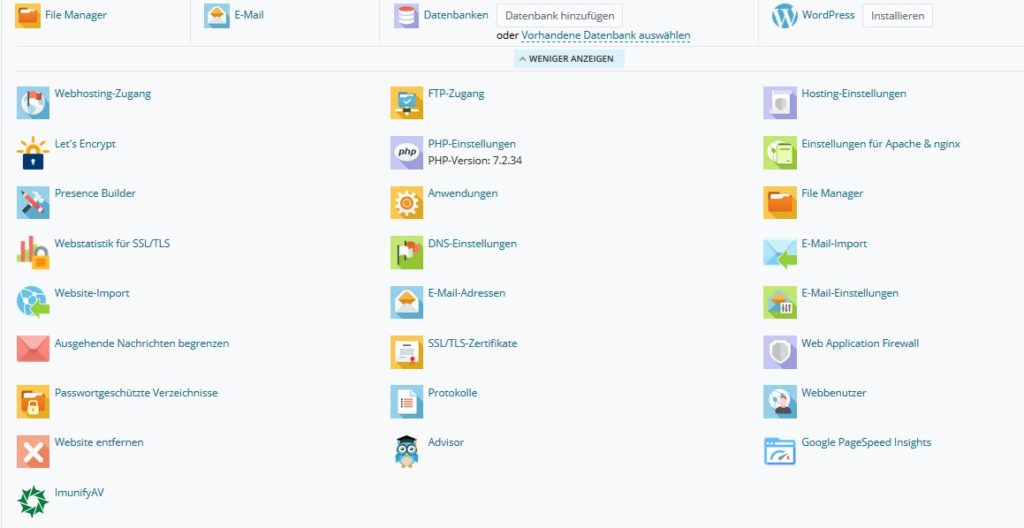Open the Webbenutzer link
This screenshot has height=528, width=1024.
834,393
